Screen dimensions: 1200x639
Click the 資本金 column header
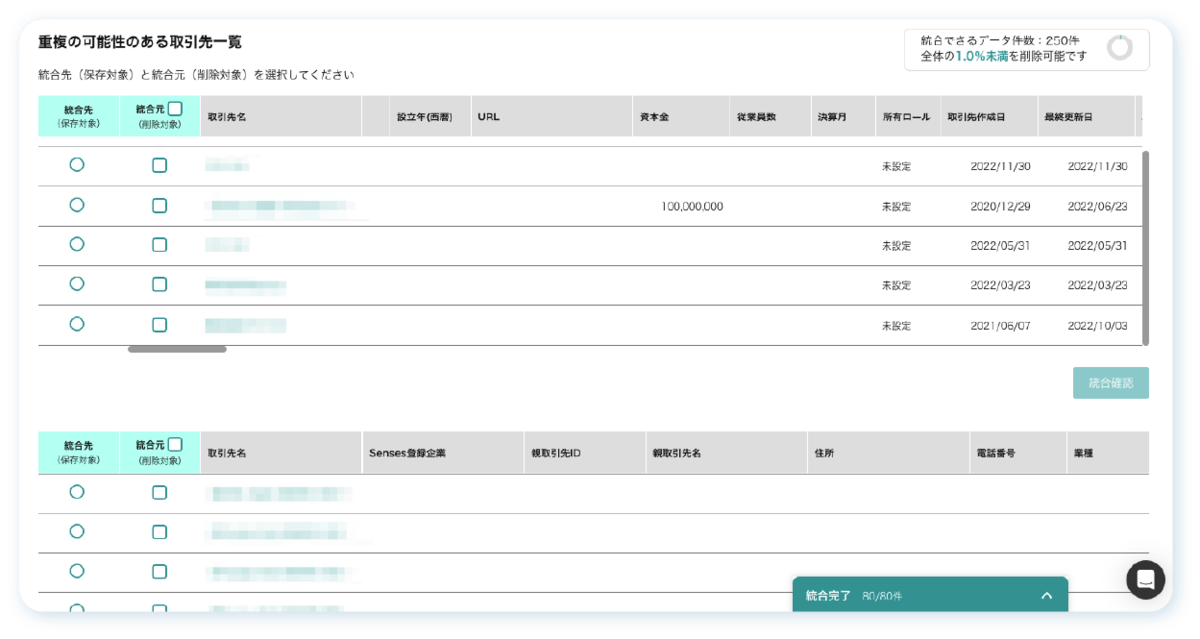[655, 117]
